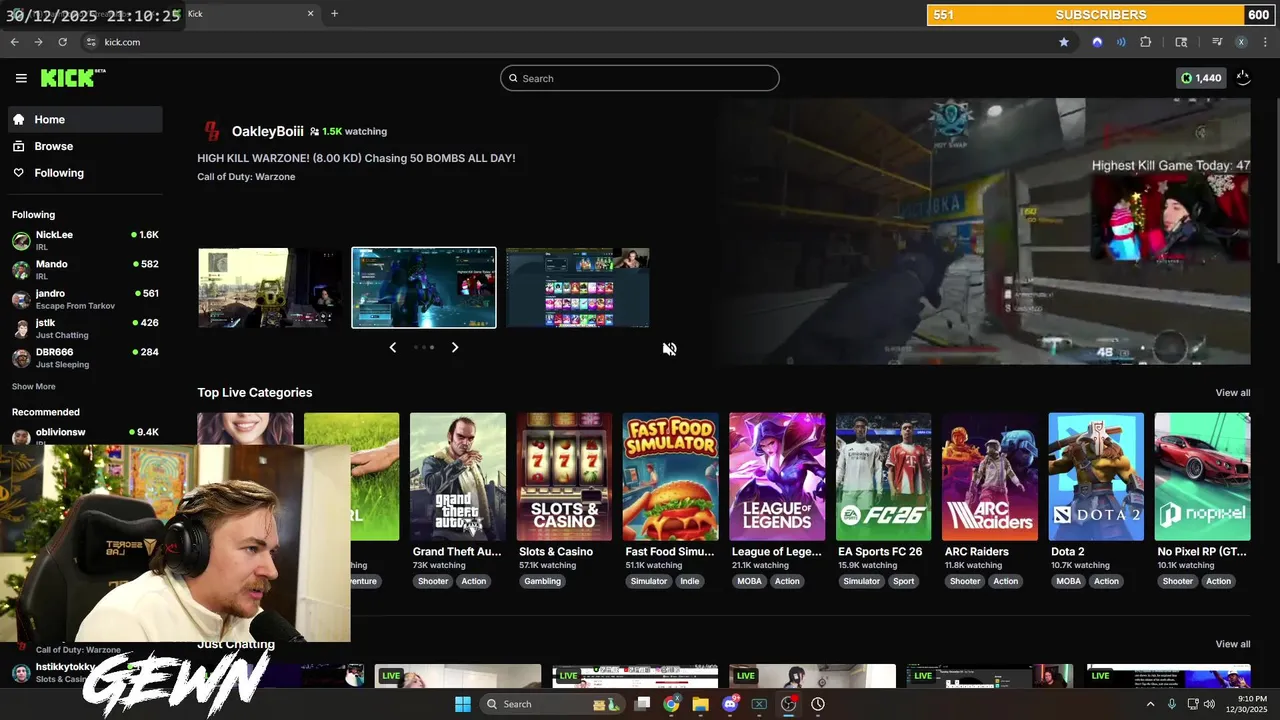Open the Grand Theft Auto category card
This screenshot has height=720, width=1280.
click(457, 477)
